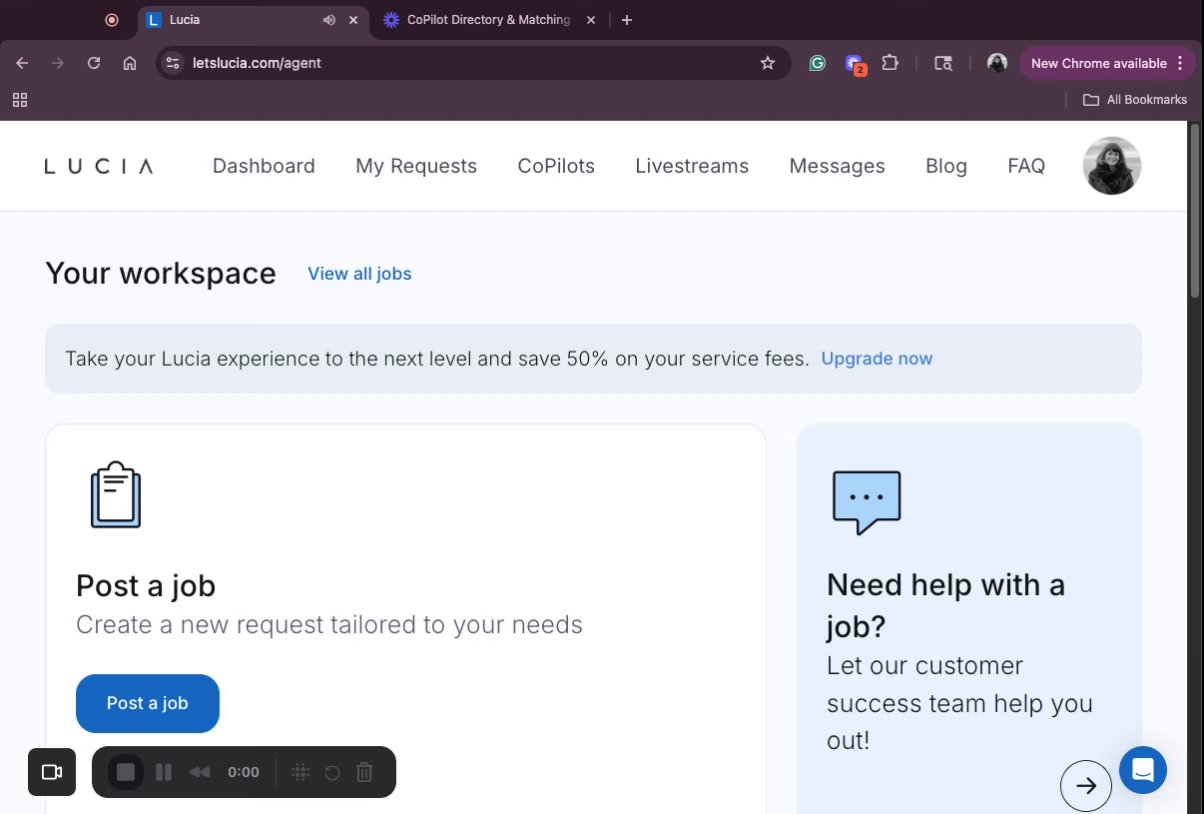This screenshot has height=814, width=1204.
Task: Pause the screen recording
Action: click(164, 772)
